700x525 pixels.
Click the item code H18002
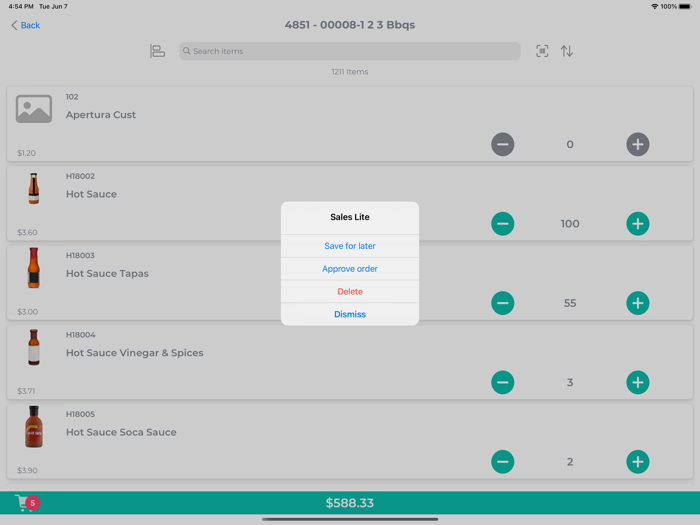80,176
